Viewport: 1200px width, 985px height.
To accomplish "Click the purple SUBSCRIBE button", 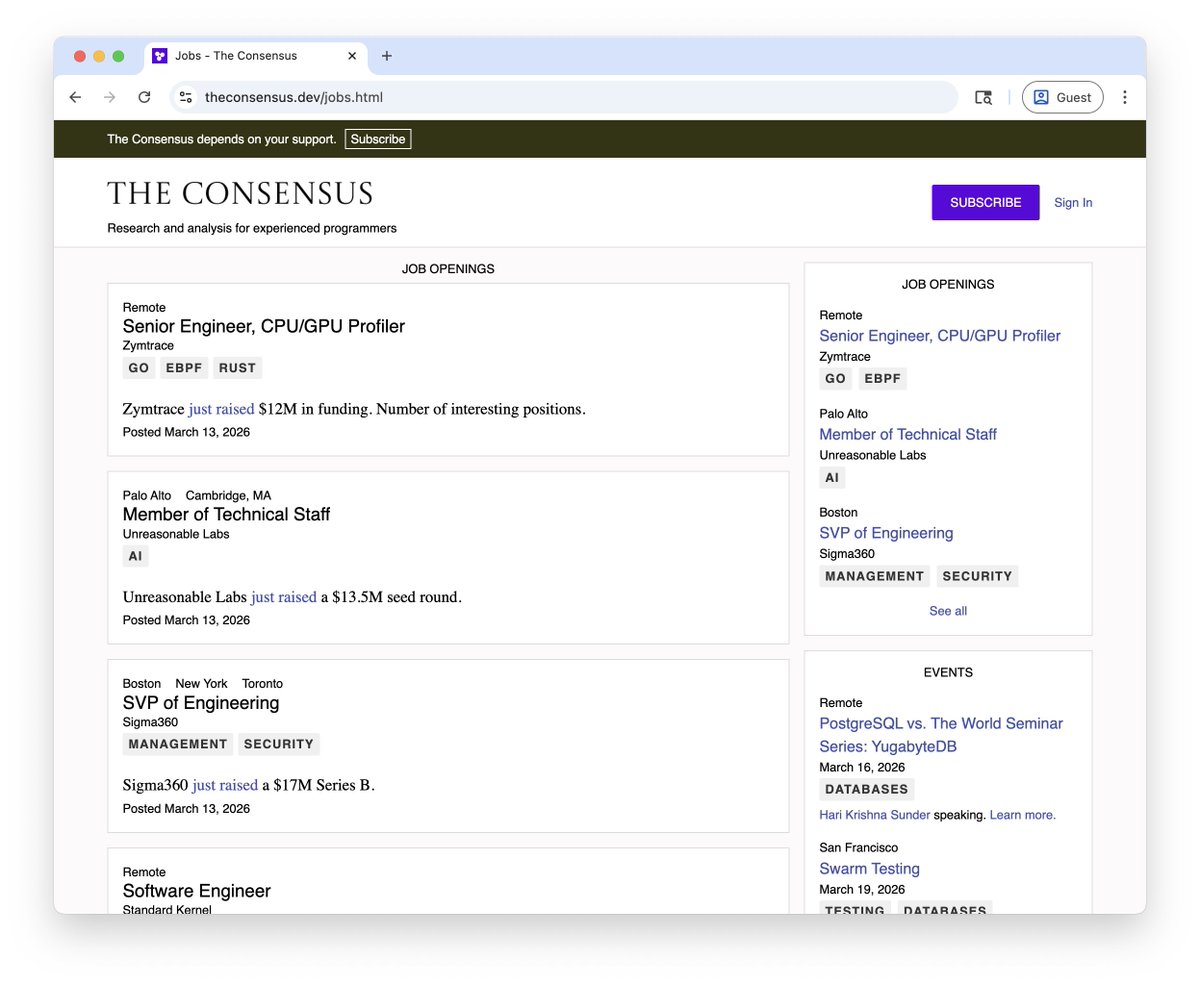I will pyautogui.click(x=985, y=202).
